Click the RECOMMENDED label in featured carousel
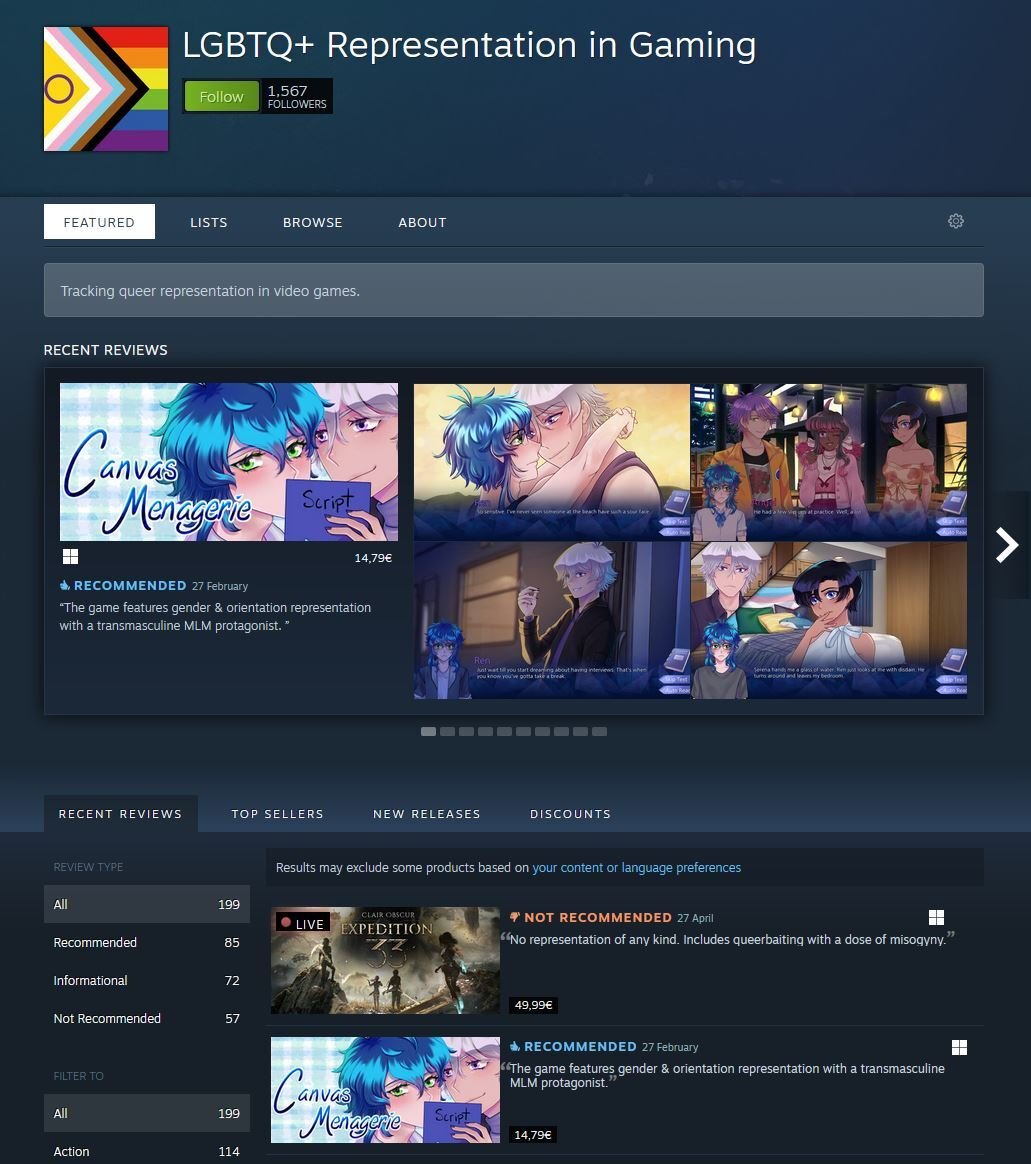 (x=130, y=586)
